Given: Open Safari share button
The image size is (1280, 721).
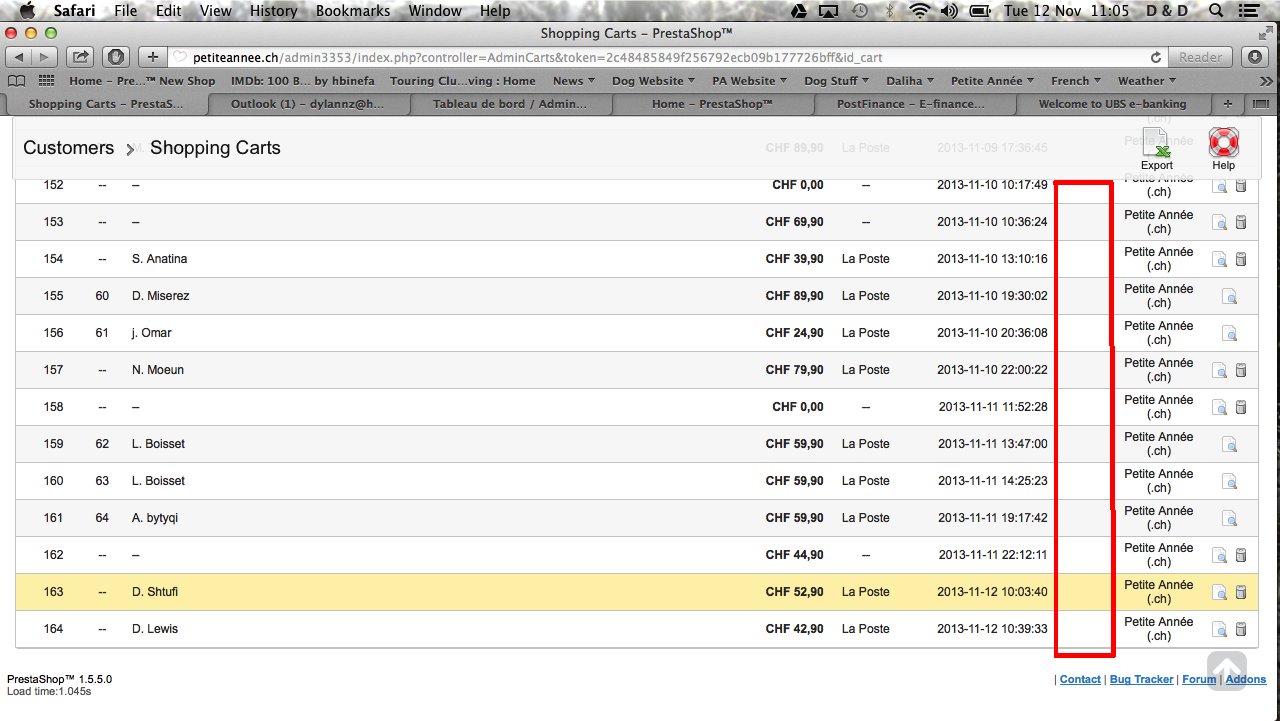Looking at the screenshot, I should (x=82, y=57).
